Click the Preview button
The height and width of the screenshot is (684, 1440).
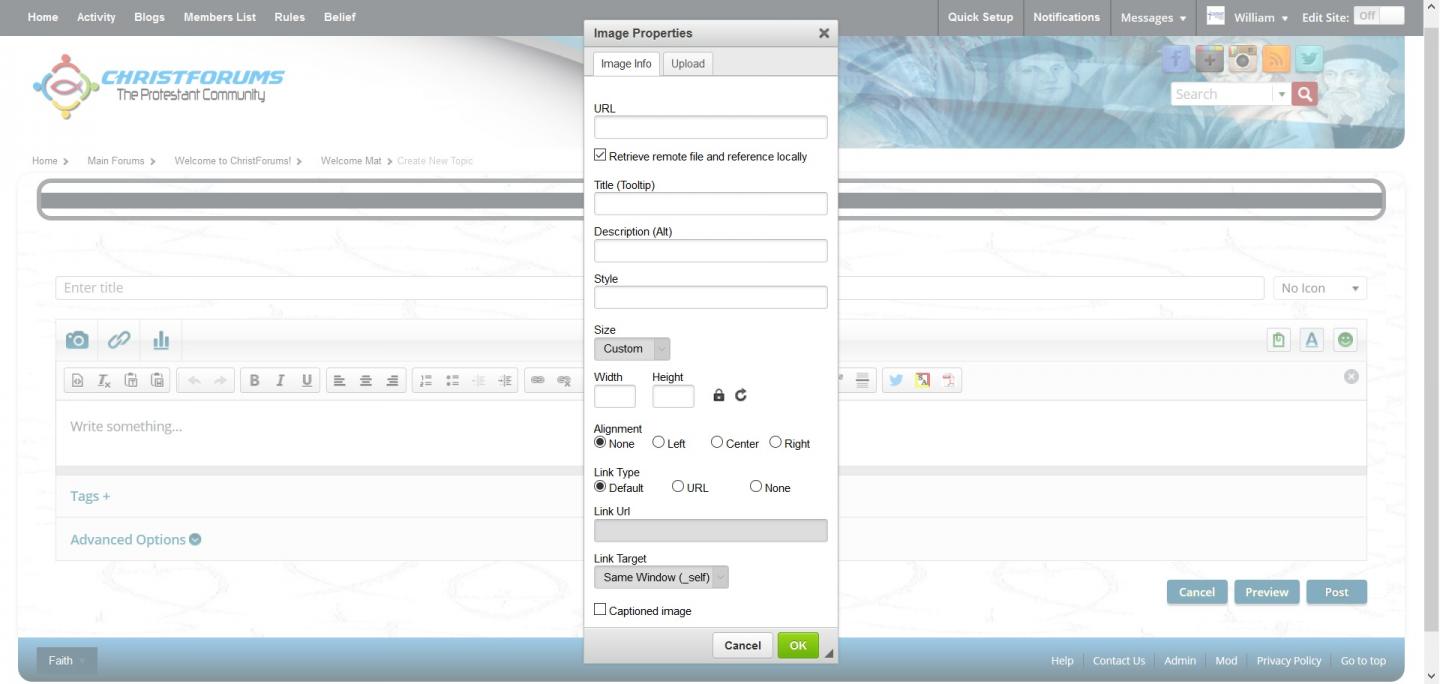[x=1267, y=592]
